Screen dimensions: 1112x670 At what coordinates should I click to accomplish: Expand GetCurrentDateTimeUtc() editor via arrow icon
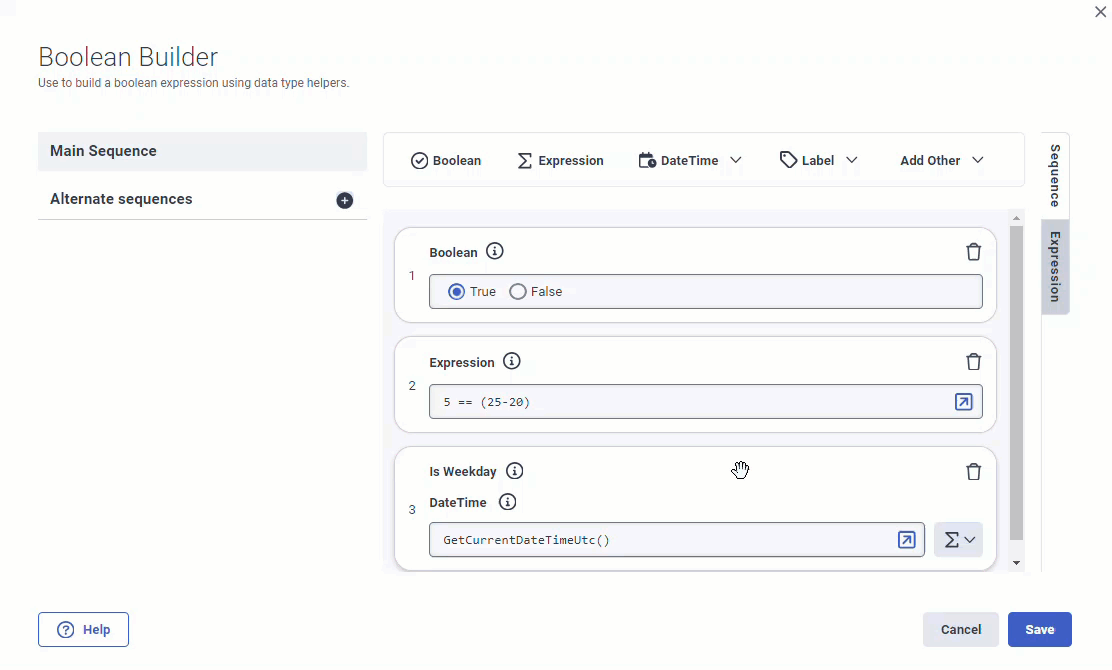click(x=906, y=540)
